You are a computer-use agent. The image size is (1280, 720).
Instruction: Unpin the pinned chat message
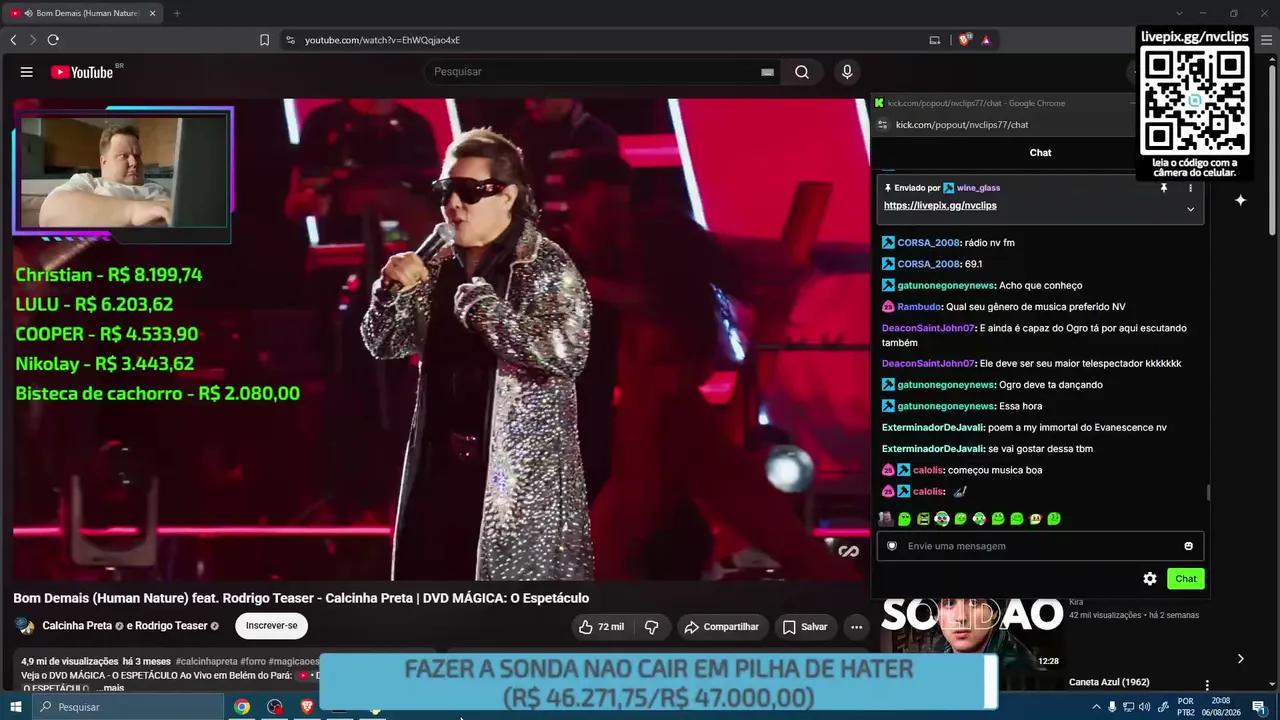pyautogui.click(x=1163, y=188)
